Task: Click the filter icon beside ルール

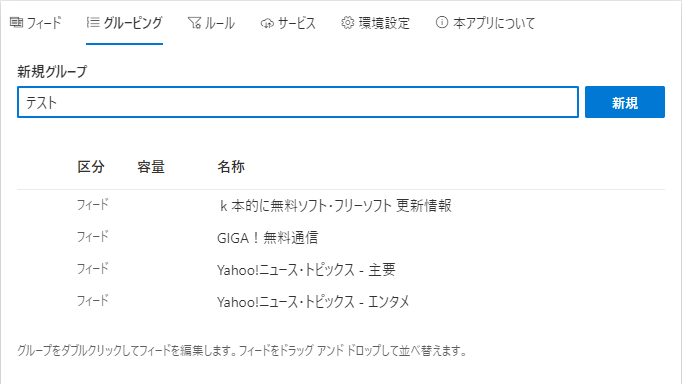Action: click(x=194, y=23)
